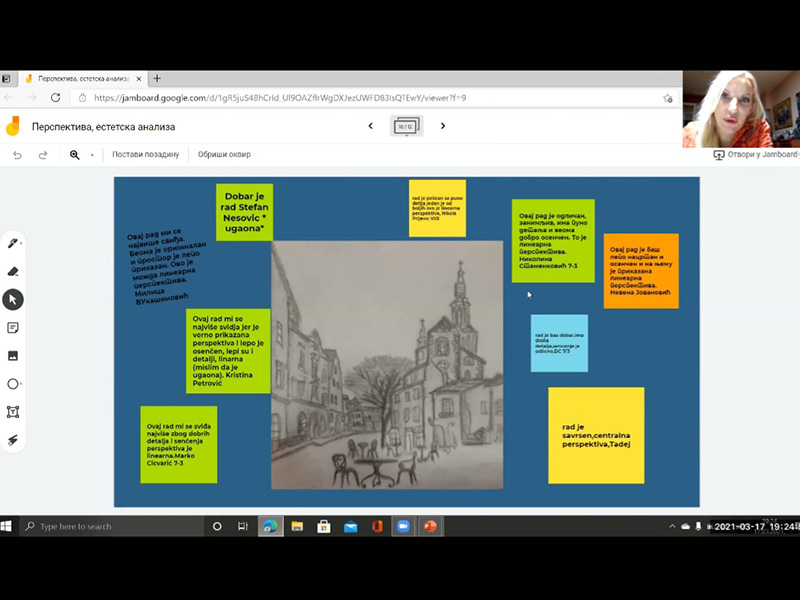Turn on the Laser pointer tool
This screenshot has height=600, width=800.
[x=13, y=440]
